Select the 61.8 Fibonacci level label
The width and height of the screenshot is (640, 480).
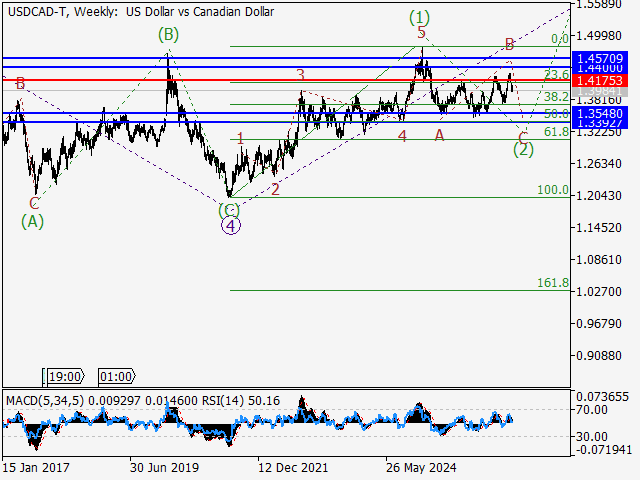pos(556,131)
